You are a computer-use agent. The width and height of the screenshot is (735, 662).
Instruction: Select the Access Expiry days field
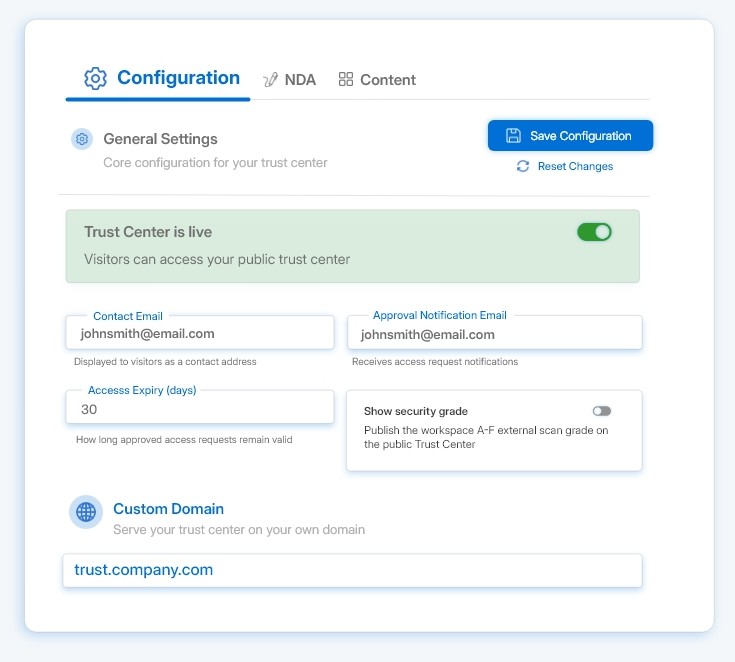click(200, 407)
